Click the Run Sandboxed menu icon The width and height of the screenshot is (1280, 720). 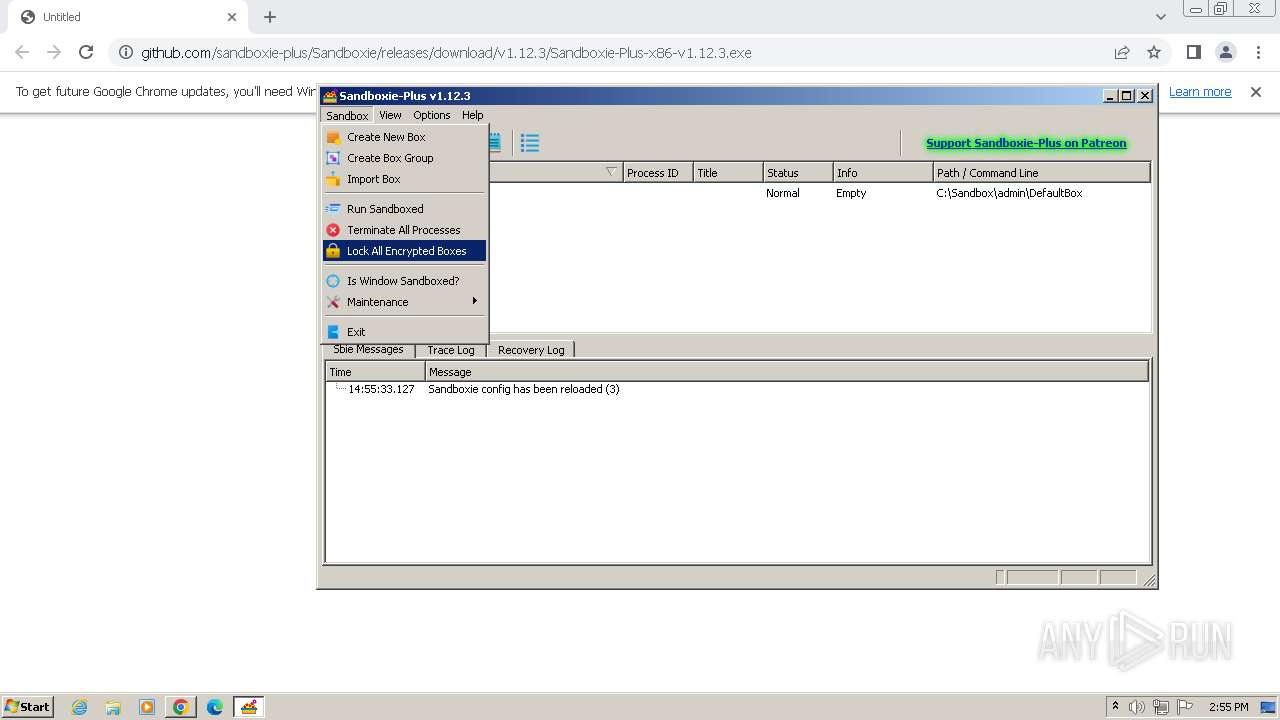pyautogui.click(x=333, y=209)
